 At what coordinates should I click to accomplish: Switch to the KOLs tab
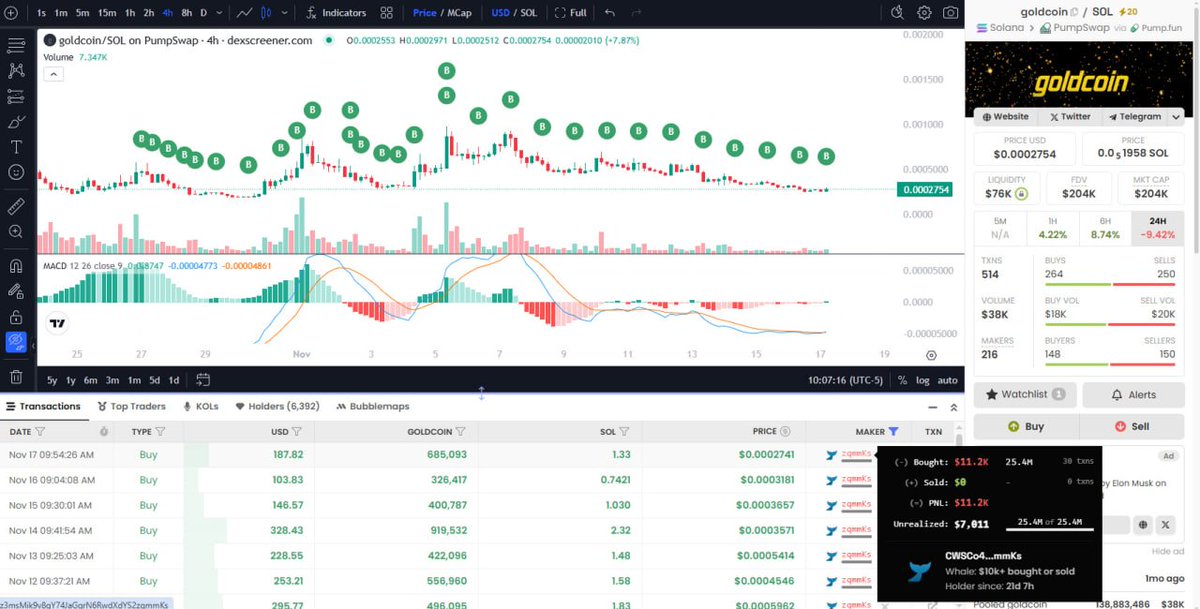pyautogui.click(x=200, y=406)
